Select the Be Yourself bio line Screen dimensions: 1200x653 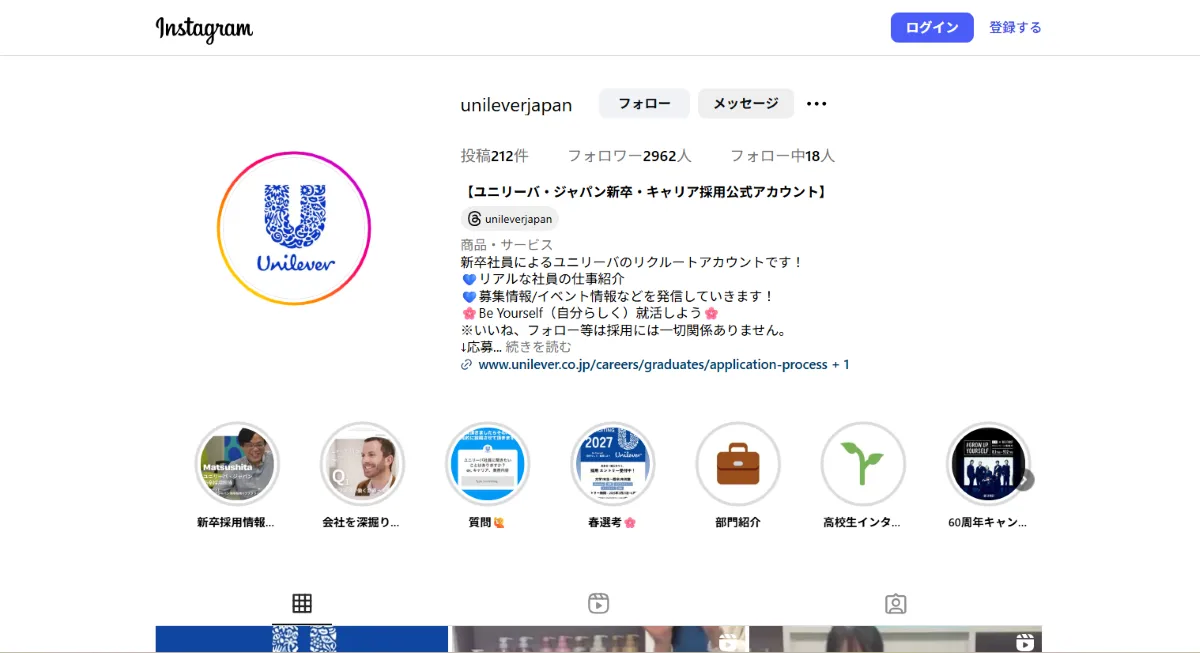coord(590,313)
